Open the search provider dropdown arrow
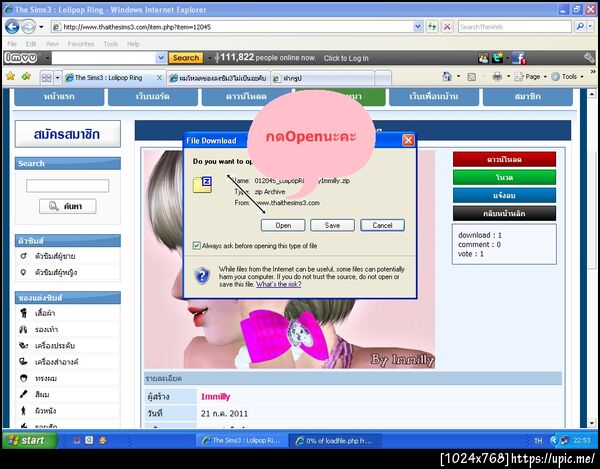This screenshot has height=469, width=600. tap(590, 26)
